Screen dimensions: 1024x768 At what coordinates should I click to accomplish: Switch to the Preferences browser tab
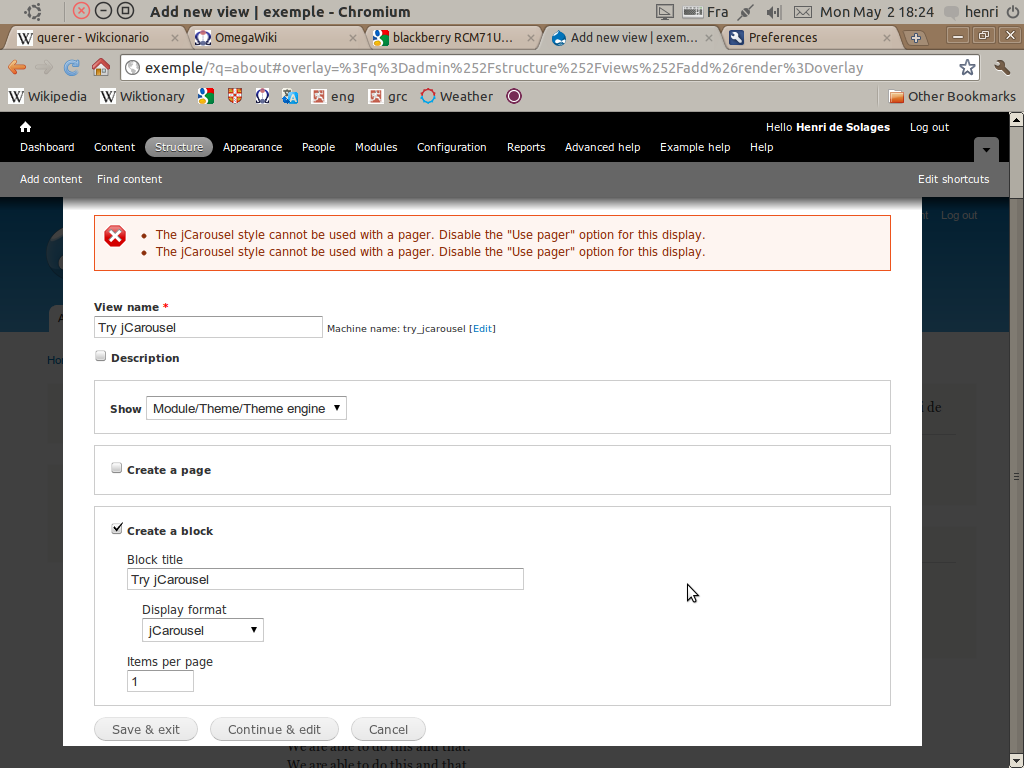812,38
